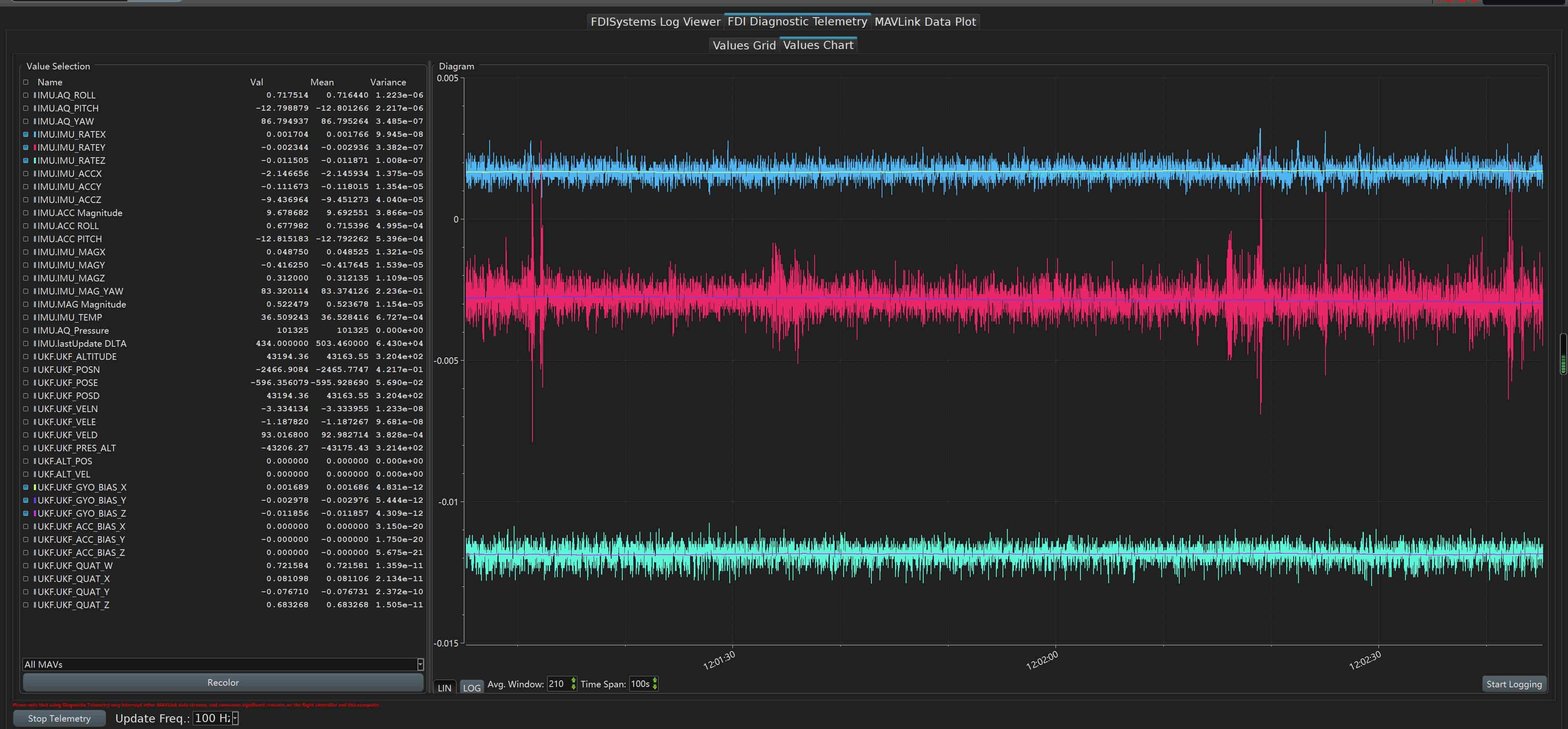The width and height of the screenshot is (1568, 729).
Task: Uncheck the IMU.IMU_RATEX checkbox
Action: point(26,135)
